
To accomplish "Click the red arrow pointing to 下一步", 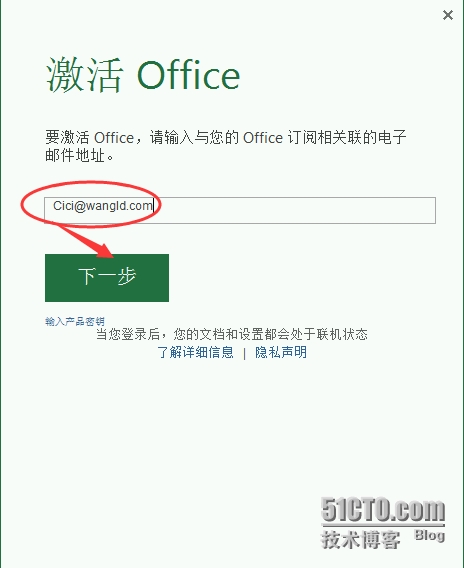I will (x=87, y=242).
